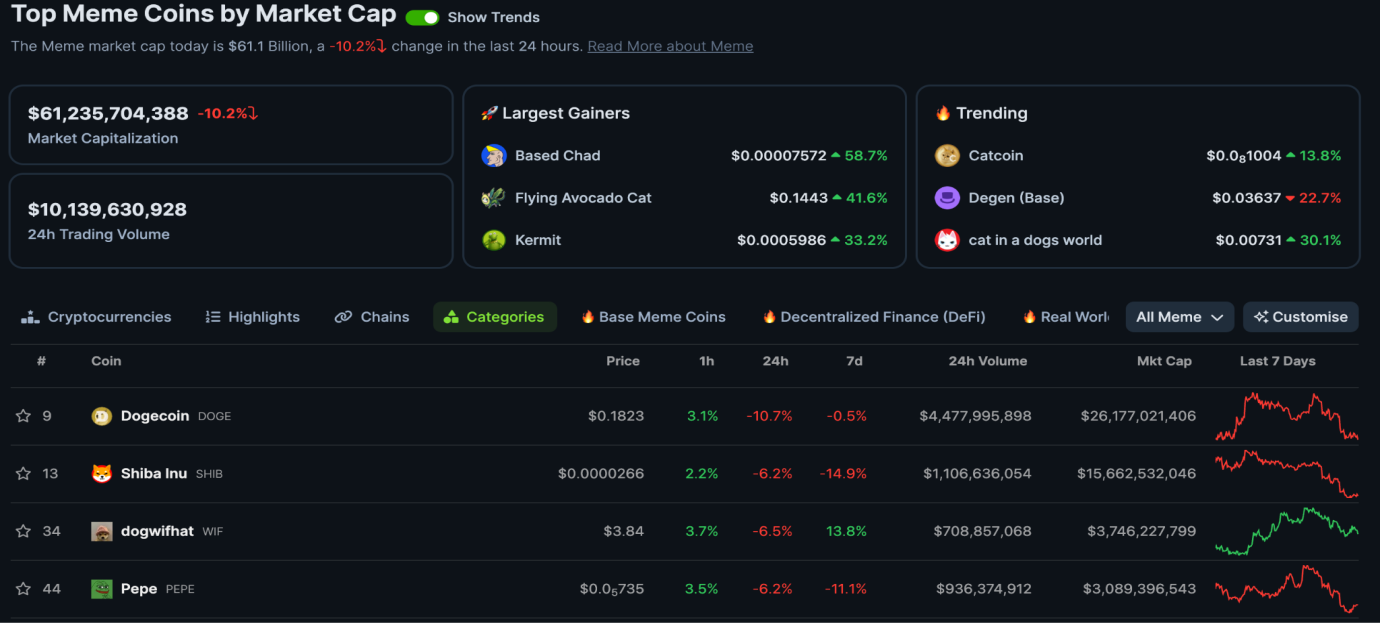Click the $10,139,630,928 trading volume value

click(x=107, y=209)
